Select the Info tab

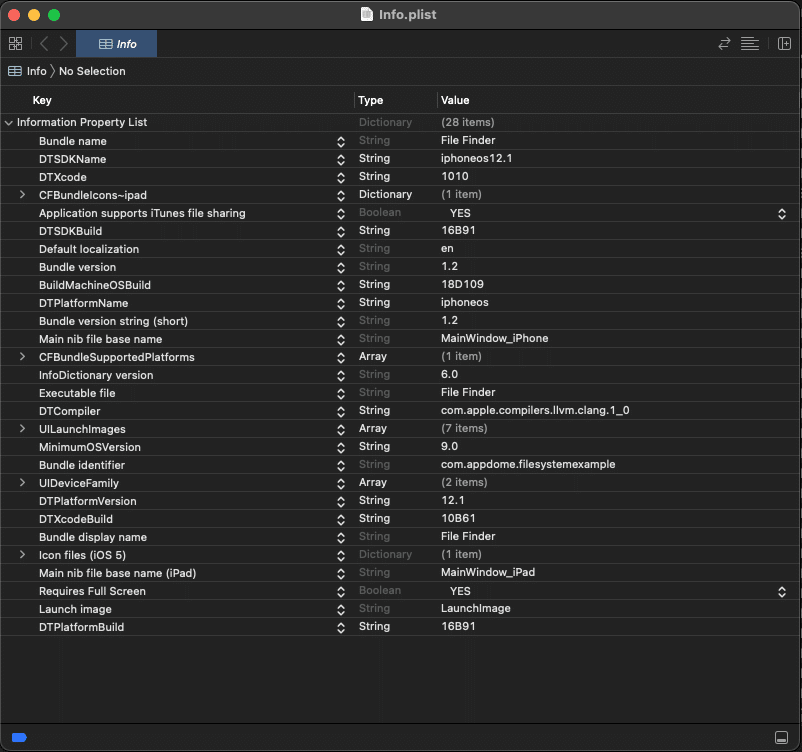pyautogui.click(x=117, y=44)
